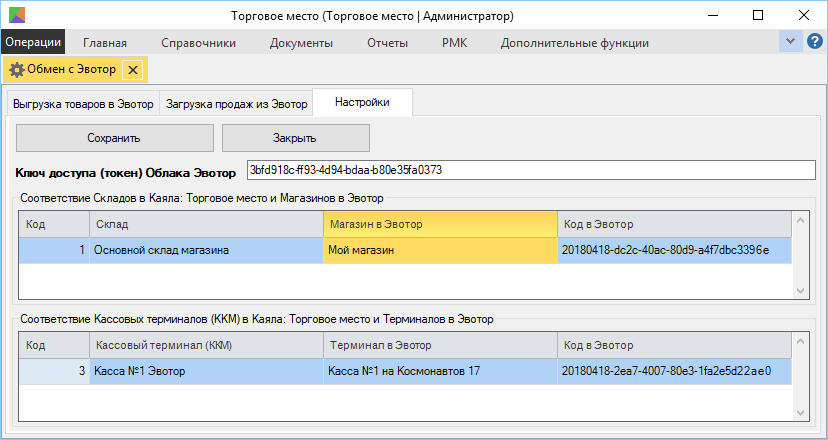Image resolution: width=828 pixels, height=440 pixels.
Task: Click Магазин в Эвотор column header
Action: pos(440,224)
